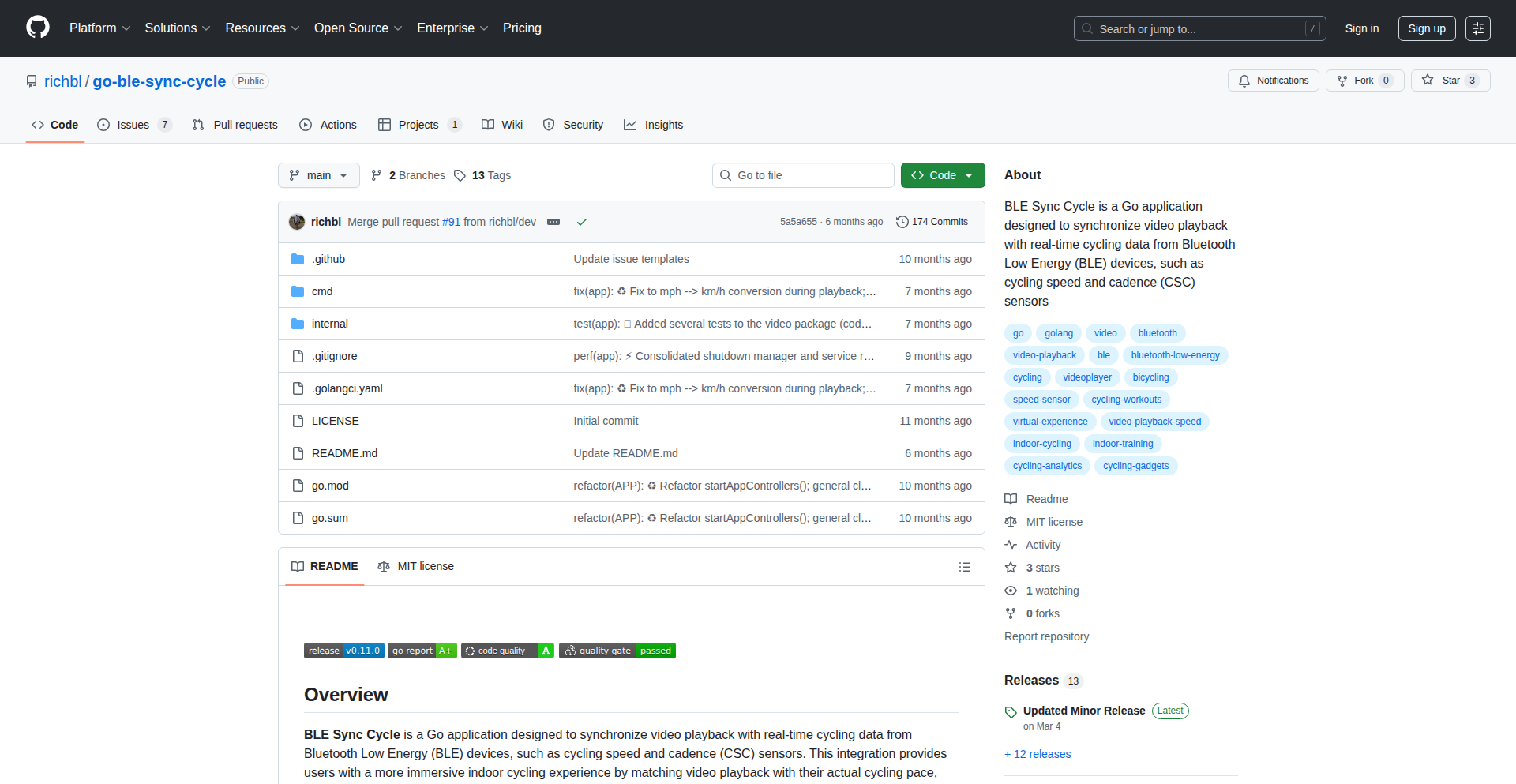
Task: Click the Sign up button
Action: point(1427,28)
